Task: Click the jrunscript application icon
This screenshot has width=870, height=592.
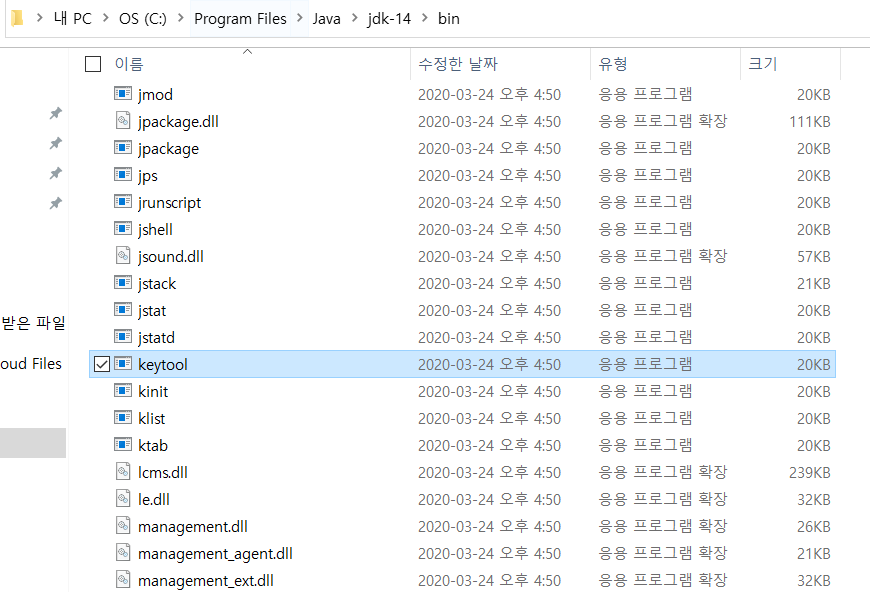Action: [x=123, y=201]
